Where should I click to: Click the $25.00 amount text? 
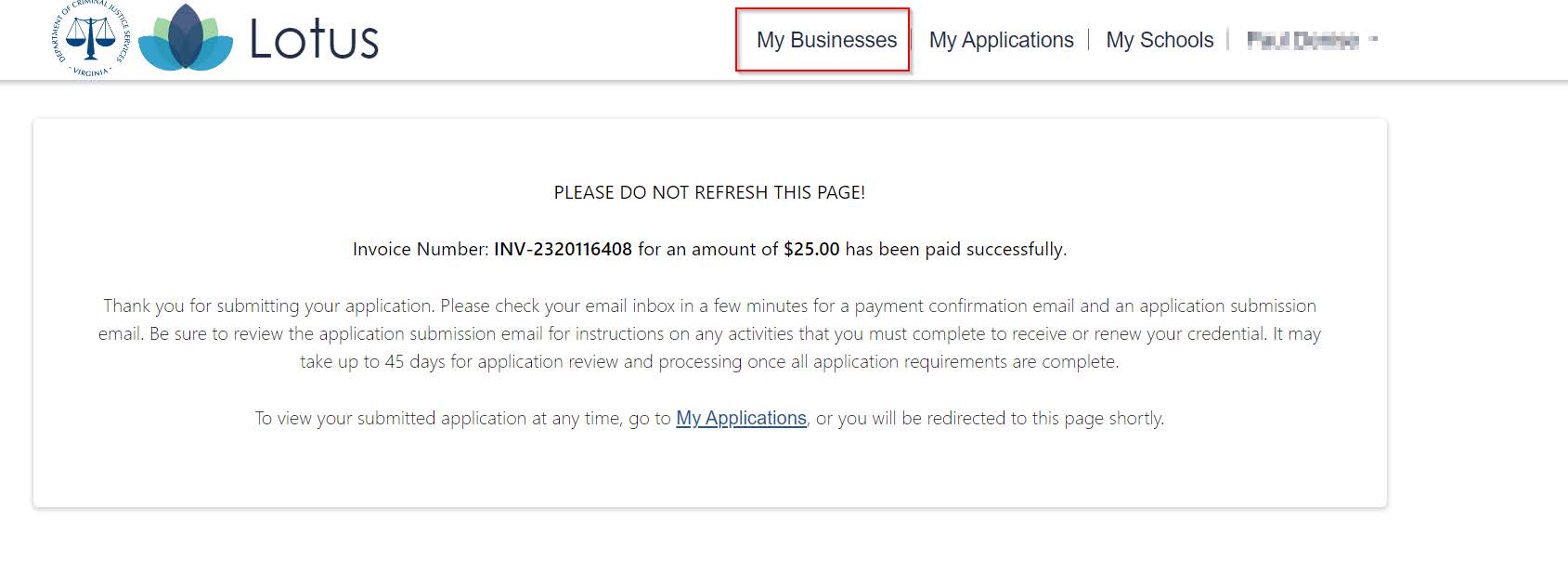coord(811,249)
